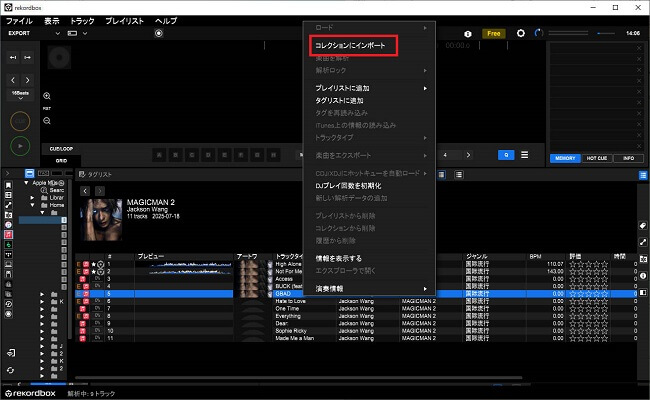Toggle the blue sub-panel icon at far right

(x=643, y=175)
